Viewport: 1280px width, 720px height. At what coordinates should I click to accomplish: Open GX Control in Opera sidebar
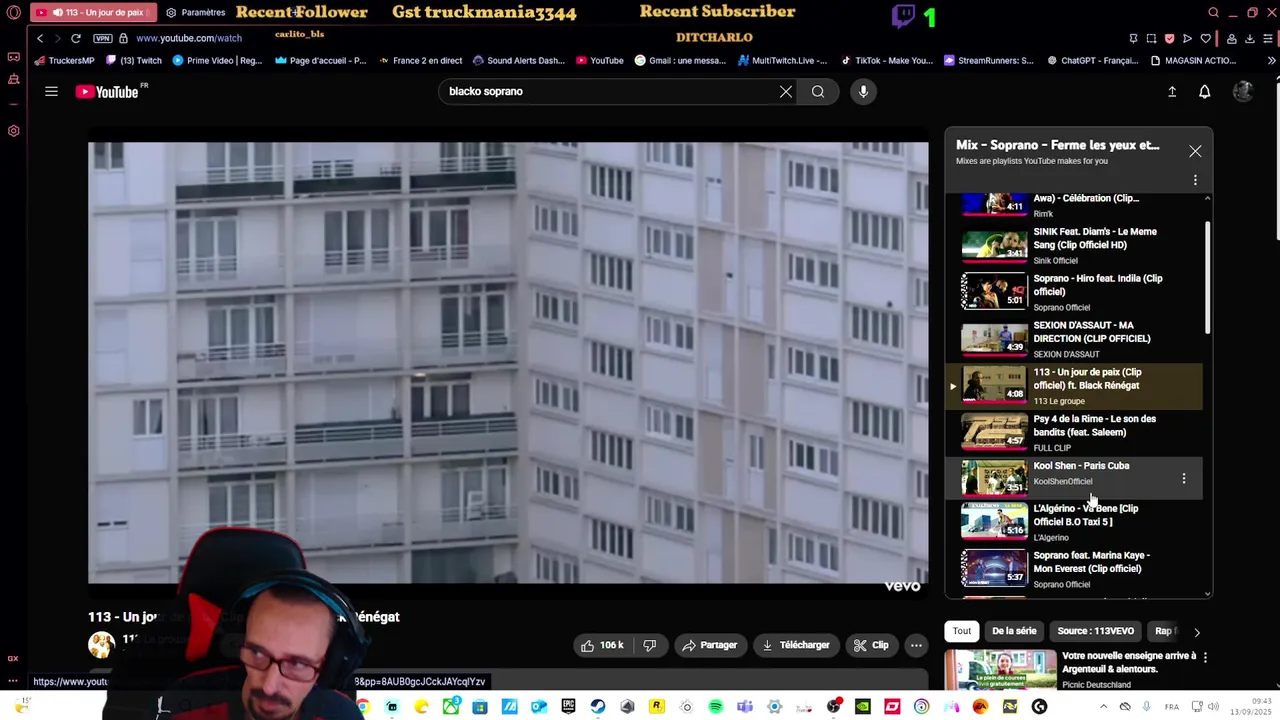click(x=13, y=658)
